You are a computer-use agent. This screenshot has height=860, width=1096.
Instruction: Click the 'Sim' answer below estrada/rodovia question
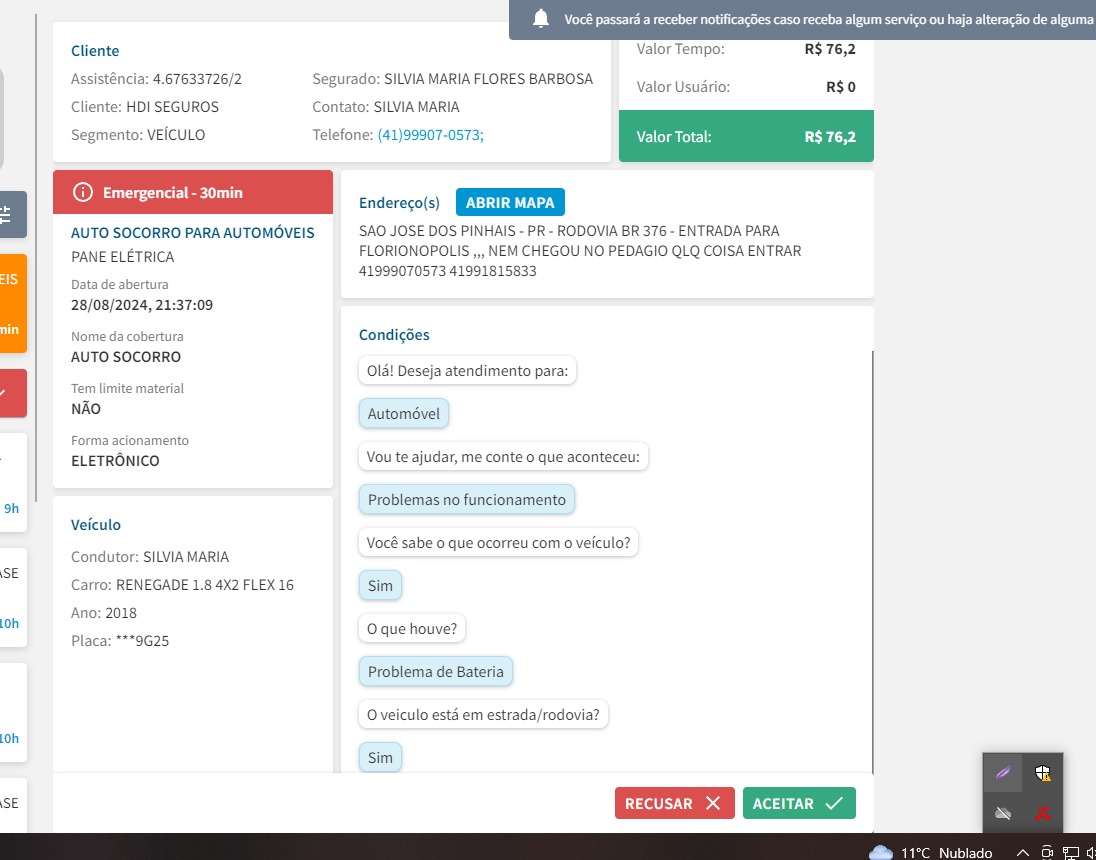(x=380, y=758)
